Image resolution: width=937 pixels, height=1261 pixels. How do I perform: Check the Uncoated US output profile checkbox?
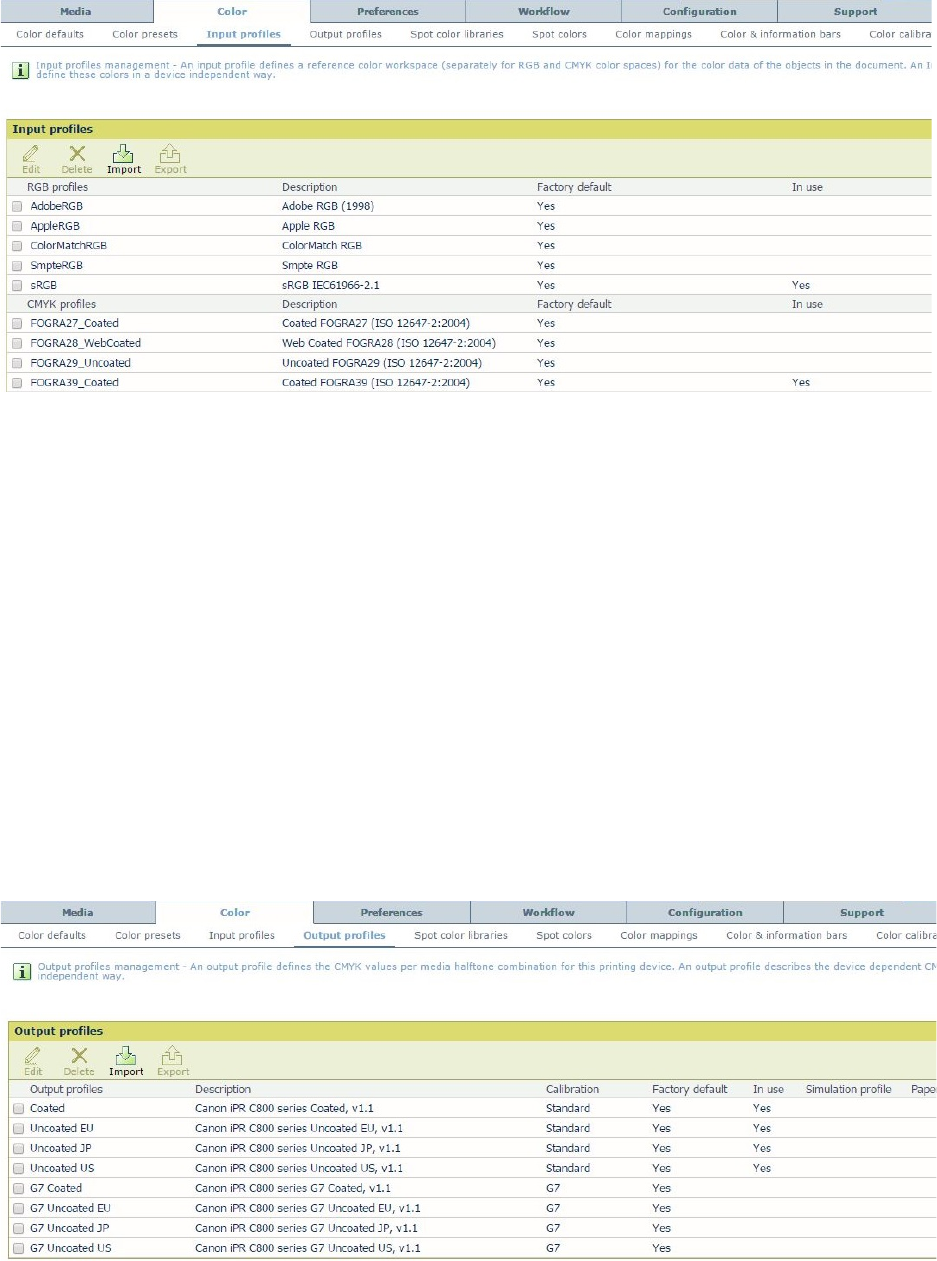pyautogui.click(x=19, y=1169)
